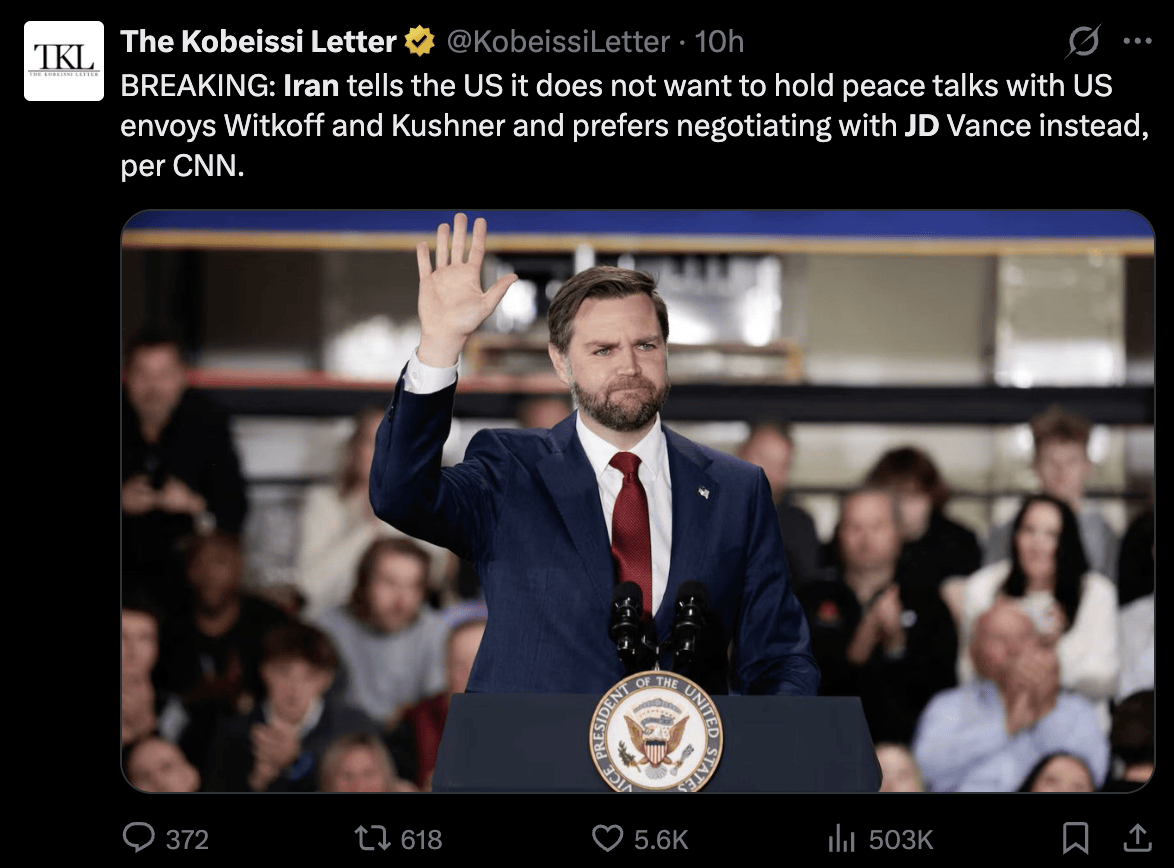Click the Grok slashed-circle icon

click(1083, 42)
